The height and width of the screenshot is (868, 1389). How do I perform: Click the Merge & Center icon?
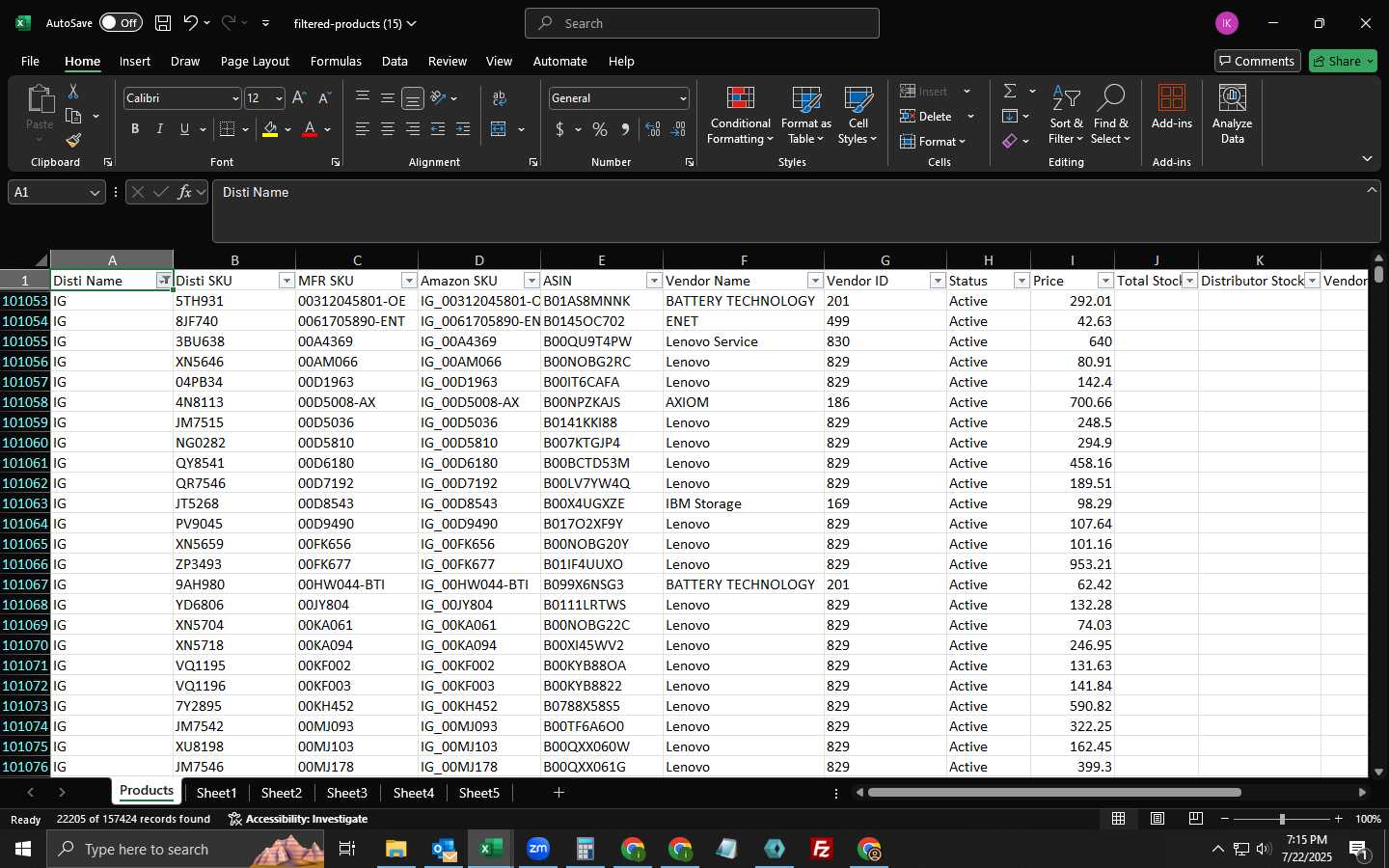pyautogui.click(x=499, y=129)
